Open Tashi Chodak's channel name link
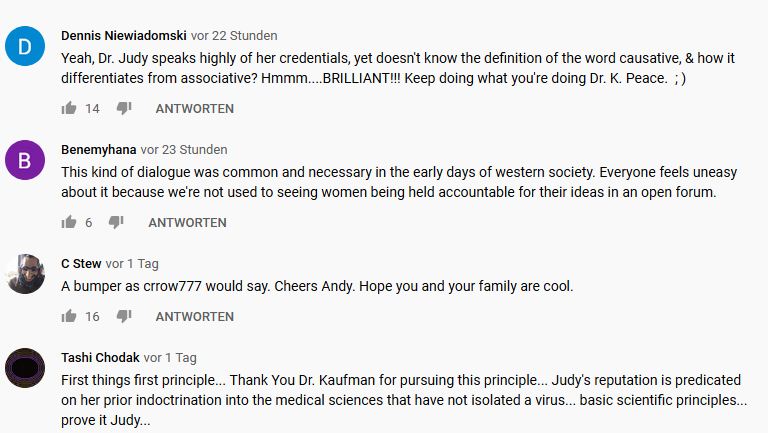This screenshot has width=768, height=433. [x=100, y=358]
